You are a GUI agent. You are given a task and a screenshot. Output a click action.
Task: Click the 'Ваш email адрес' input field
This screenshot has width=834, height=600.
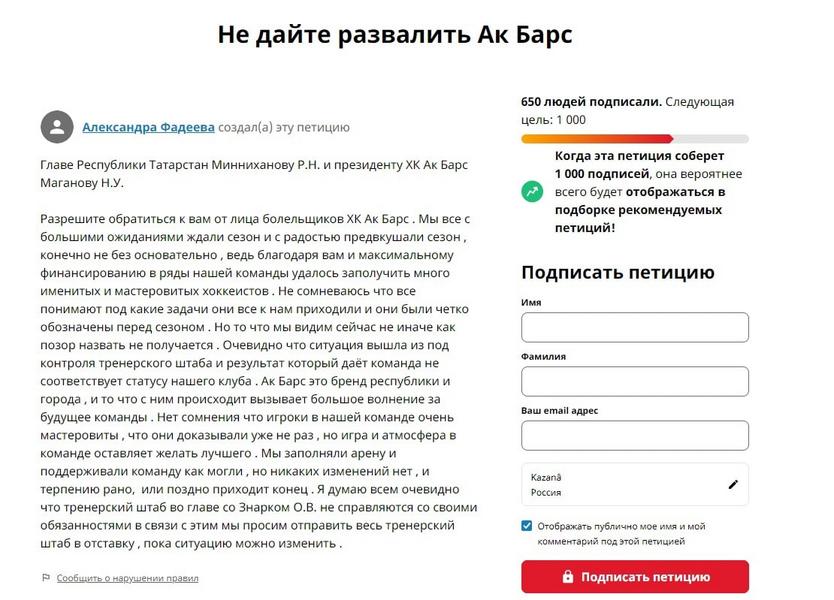(634, 435)
